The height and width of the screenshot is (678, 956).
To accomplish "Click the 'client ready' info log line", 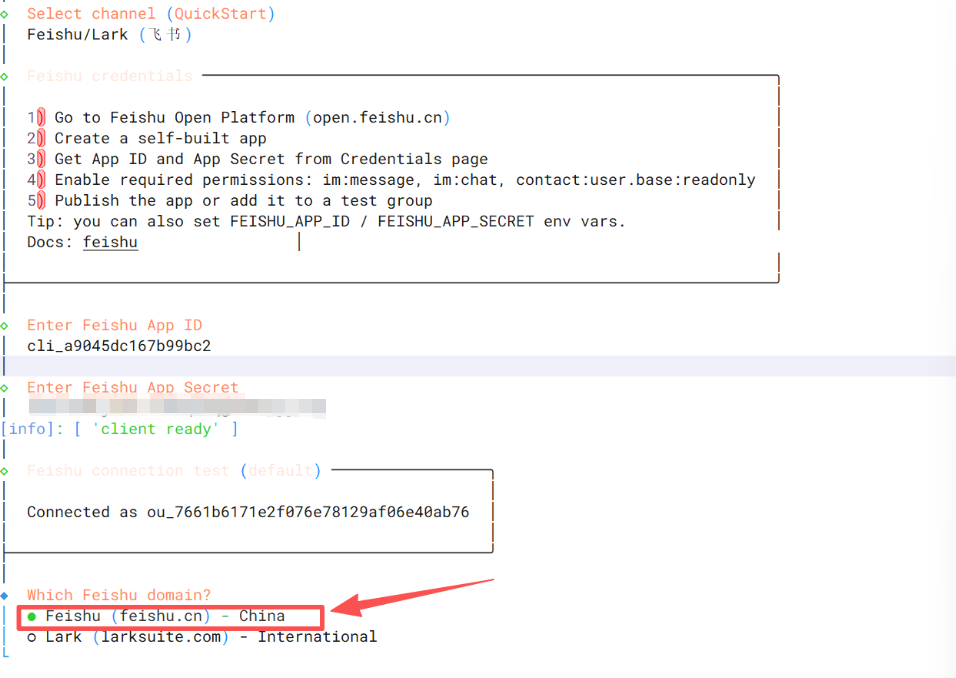I will click(x=120, y=429).
